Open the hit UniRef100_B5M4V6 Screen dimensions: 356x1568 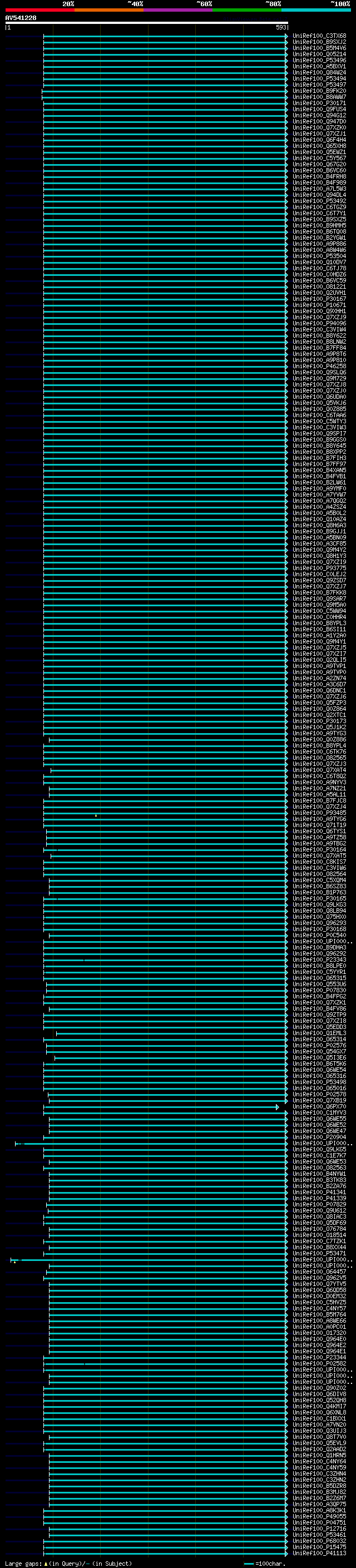pyautogui.click(x=319, y=48)
